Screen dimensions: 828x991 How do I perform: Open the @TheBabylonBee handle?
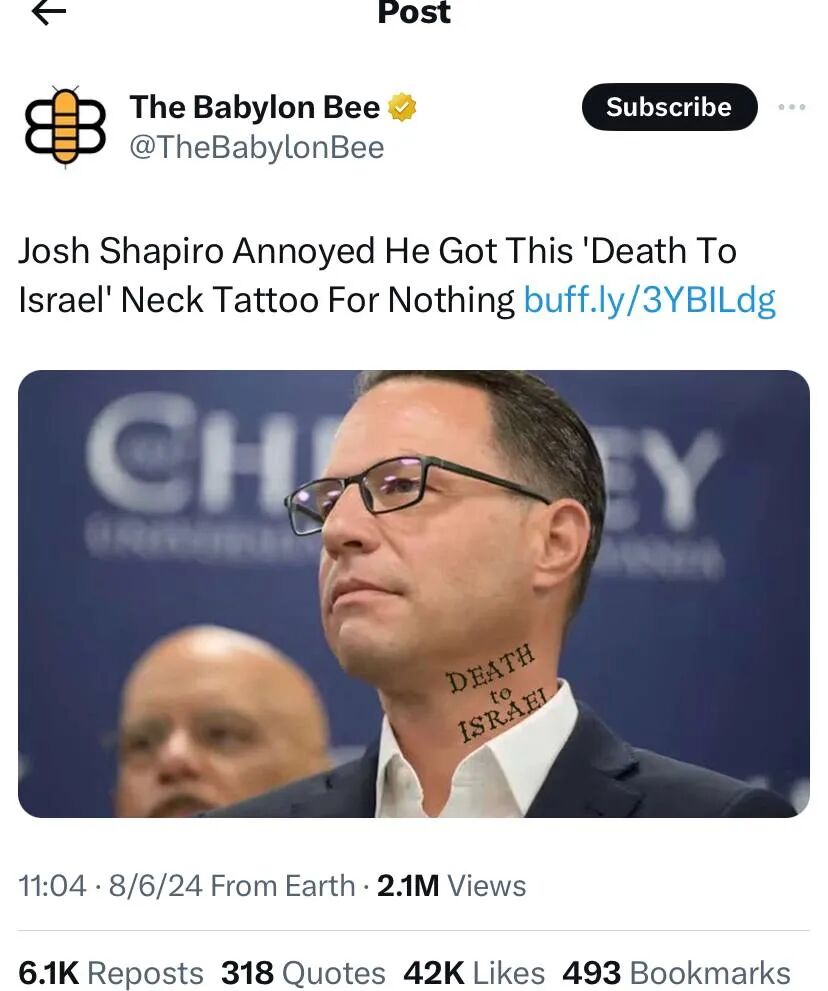257,148
